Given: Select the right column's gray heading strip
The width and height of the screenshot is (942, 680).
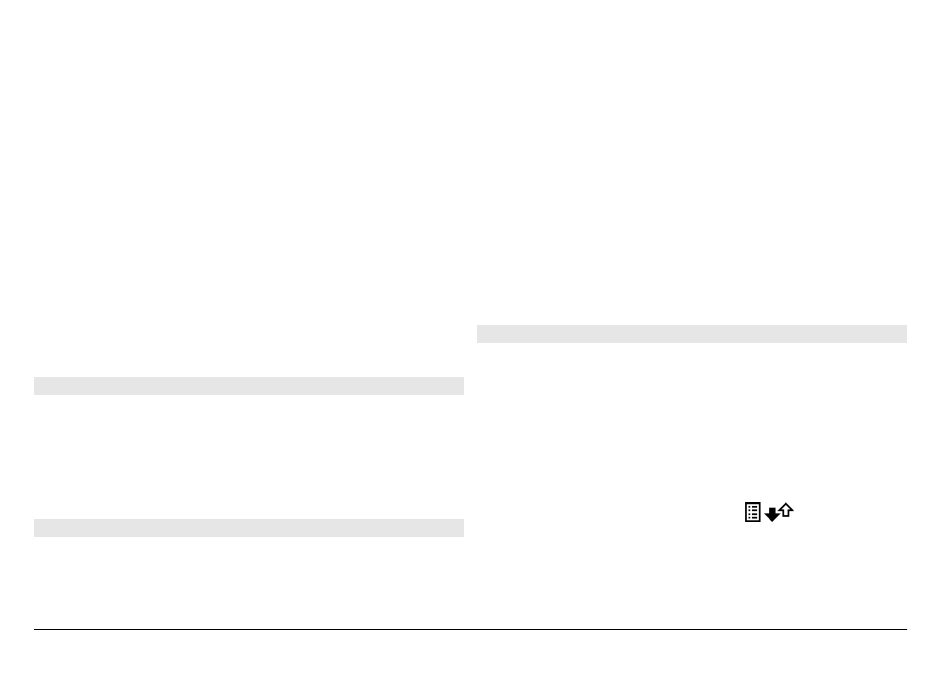Looking at the screenshot, I should [691, 334].
